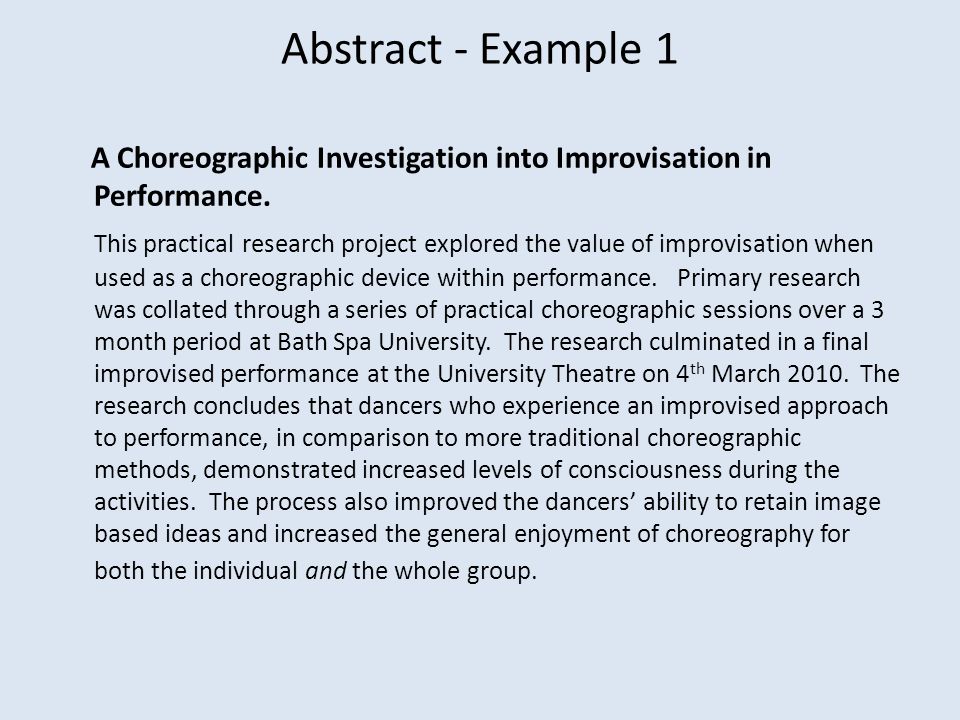The height and width of the screenshot is (720, 960).
Task: Click the phrase 'improvised performance'
Action: (x=227, y=373)
